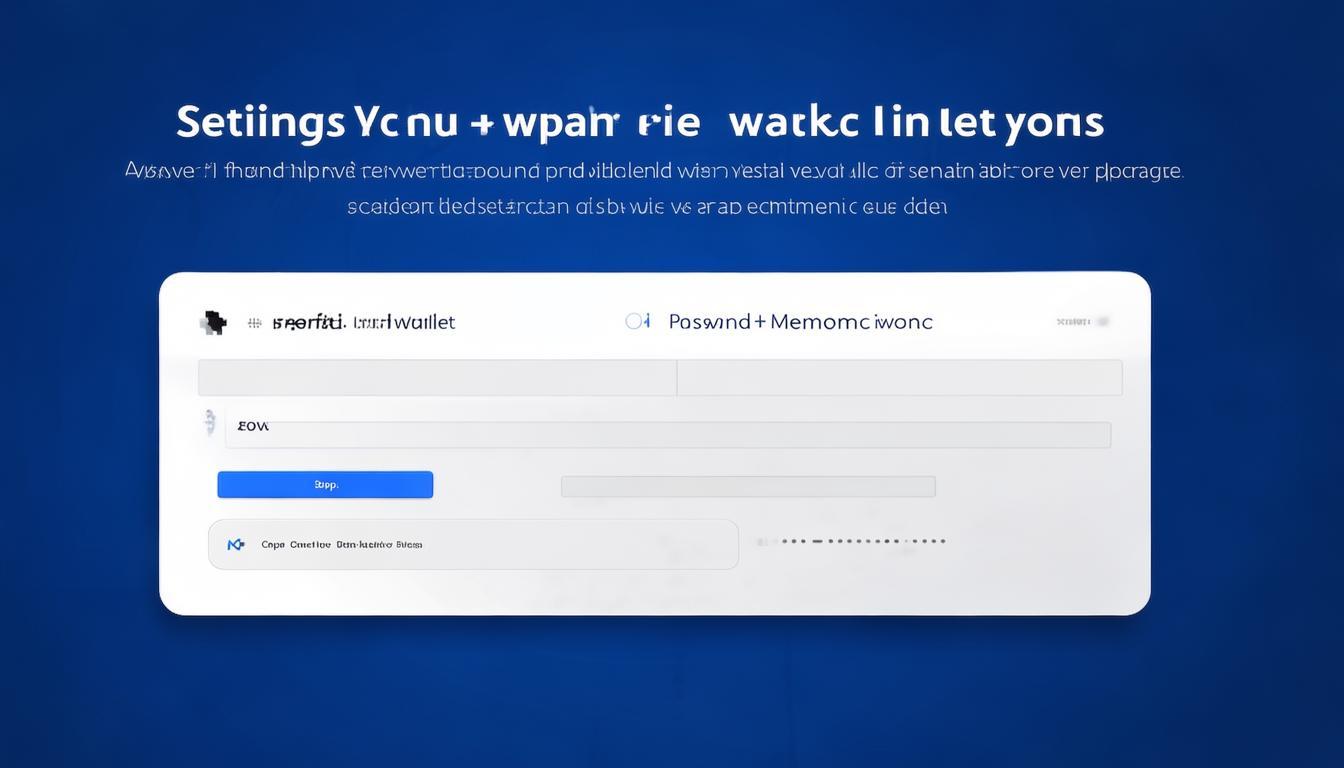Screen dimensions: 1344x768
Task: Click the large Settings page heading
Action: pos(640,123)
